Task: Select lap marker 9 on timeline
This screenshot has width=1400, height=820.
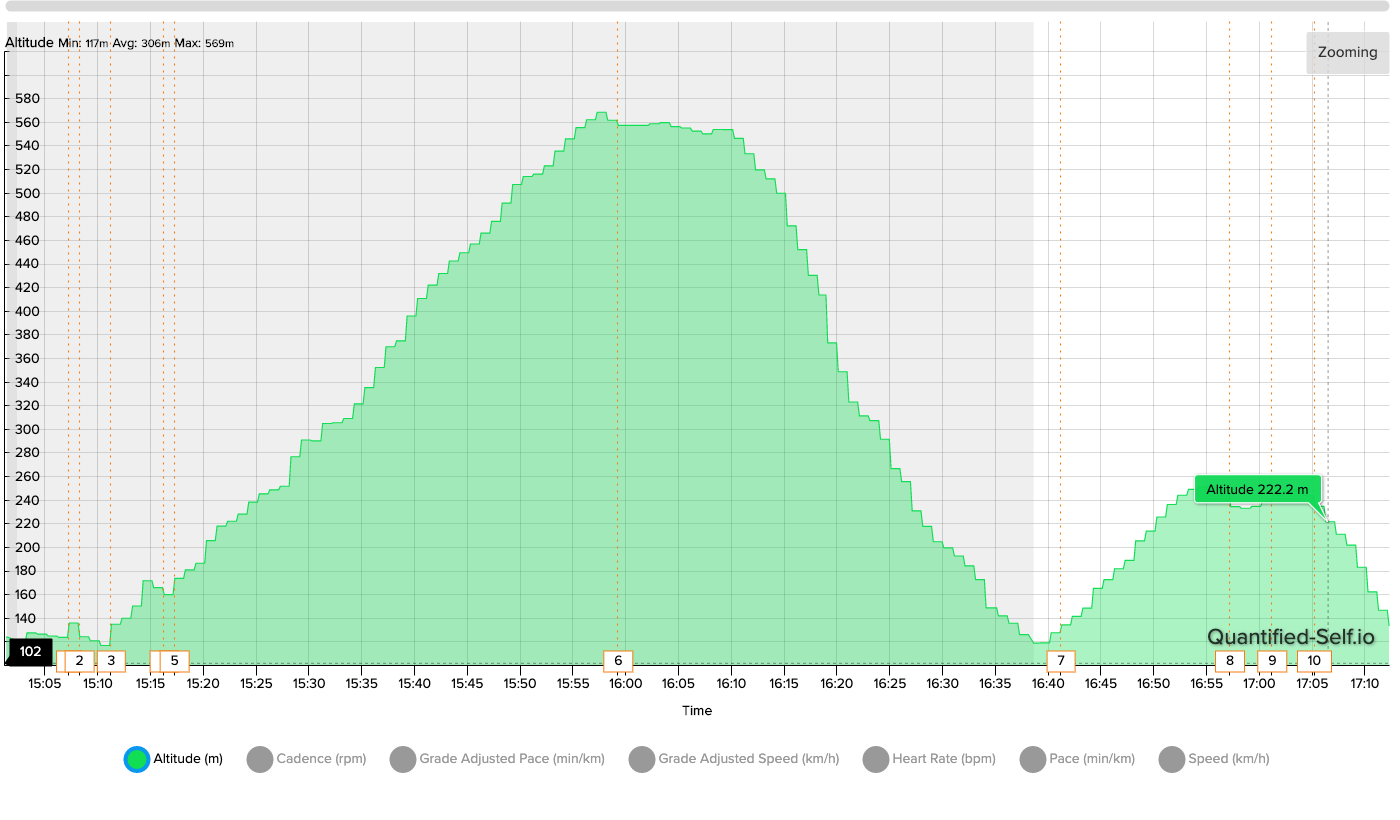Action: point(1272,661)
